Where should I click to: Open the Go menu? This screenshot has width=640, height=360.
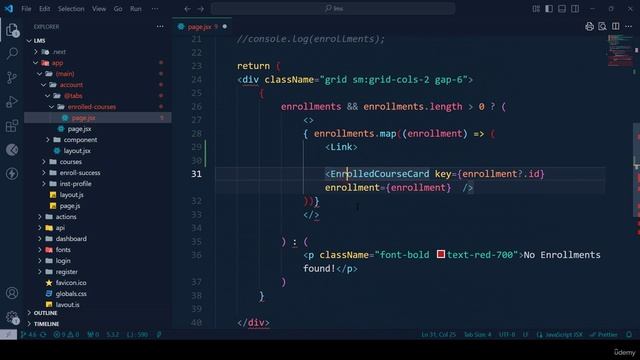click(118, 9)
